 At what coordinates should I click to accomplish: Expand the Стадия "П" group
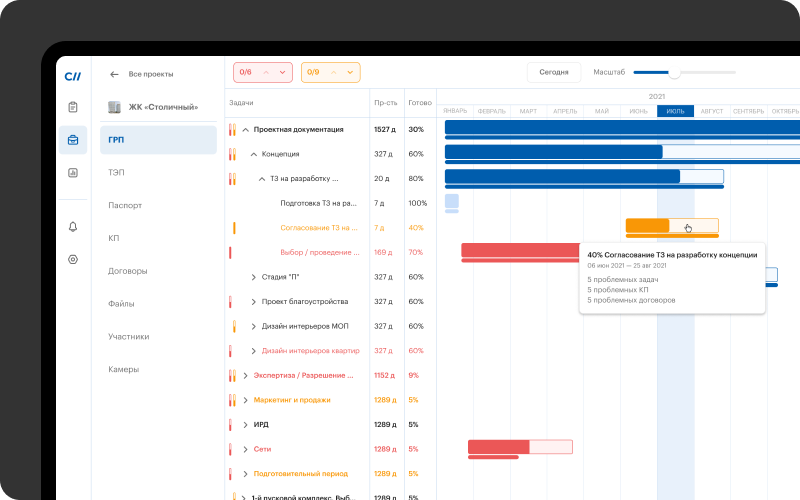tap(254, 277)
